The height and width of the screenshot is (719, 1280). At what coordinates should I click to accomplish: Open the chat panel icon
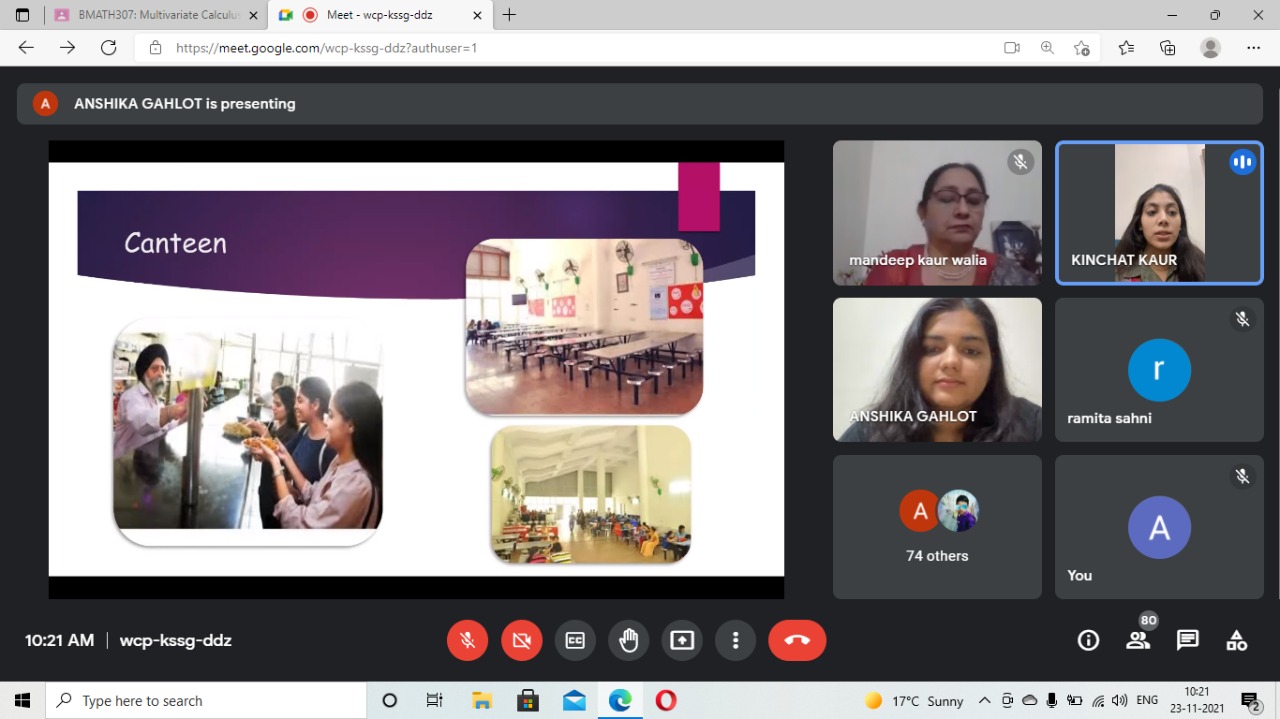[1187, 641]
